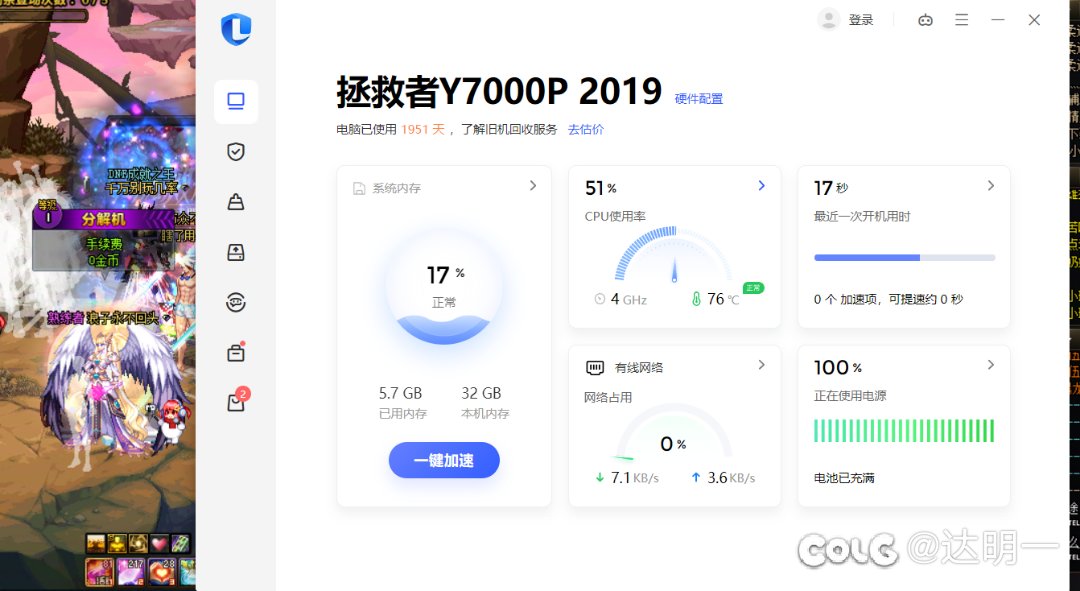Screen dimensions: 1080x591
Task: Click the green download arrow icon
Action: tap(600, 477)
